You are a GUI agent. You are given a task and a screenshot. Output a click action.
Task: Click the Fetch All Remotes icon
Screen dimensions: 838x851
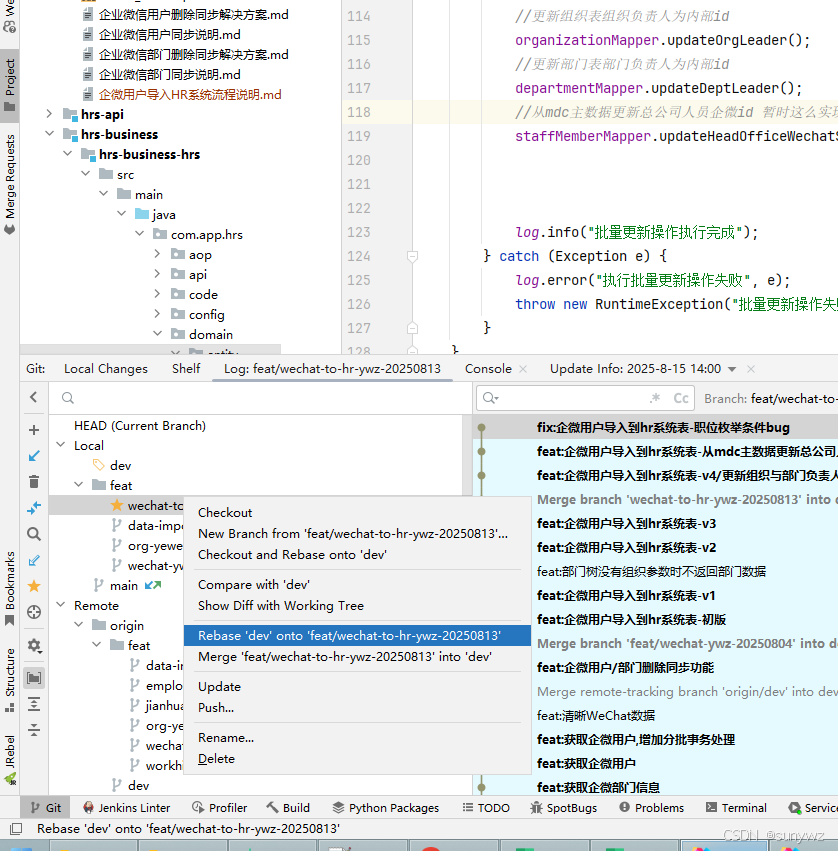34,560
